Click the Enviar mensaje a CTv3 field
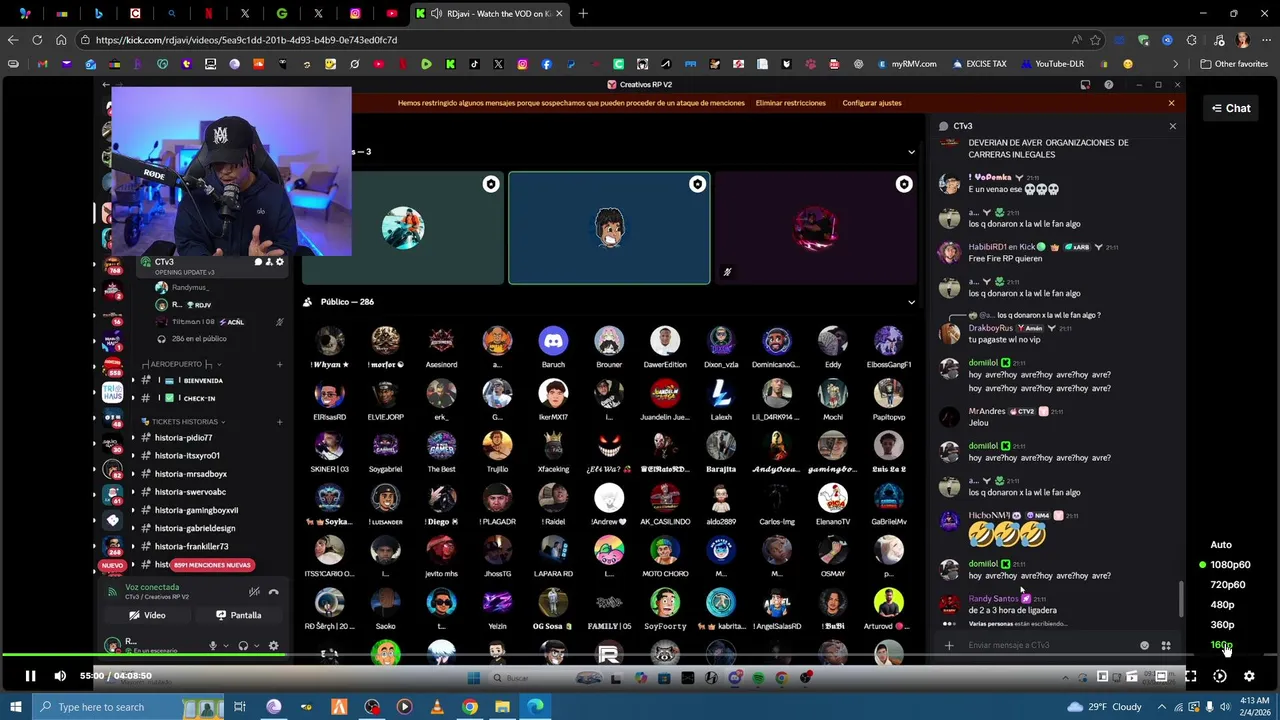This screenshot has height=720, width=1280. 1050,645
